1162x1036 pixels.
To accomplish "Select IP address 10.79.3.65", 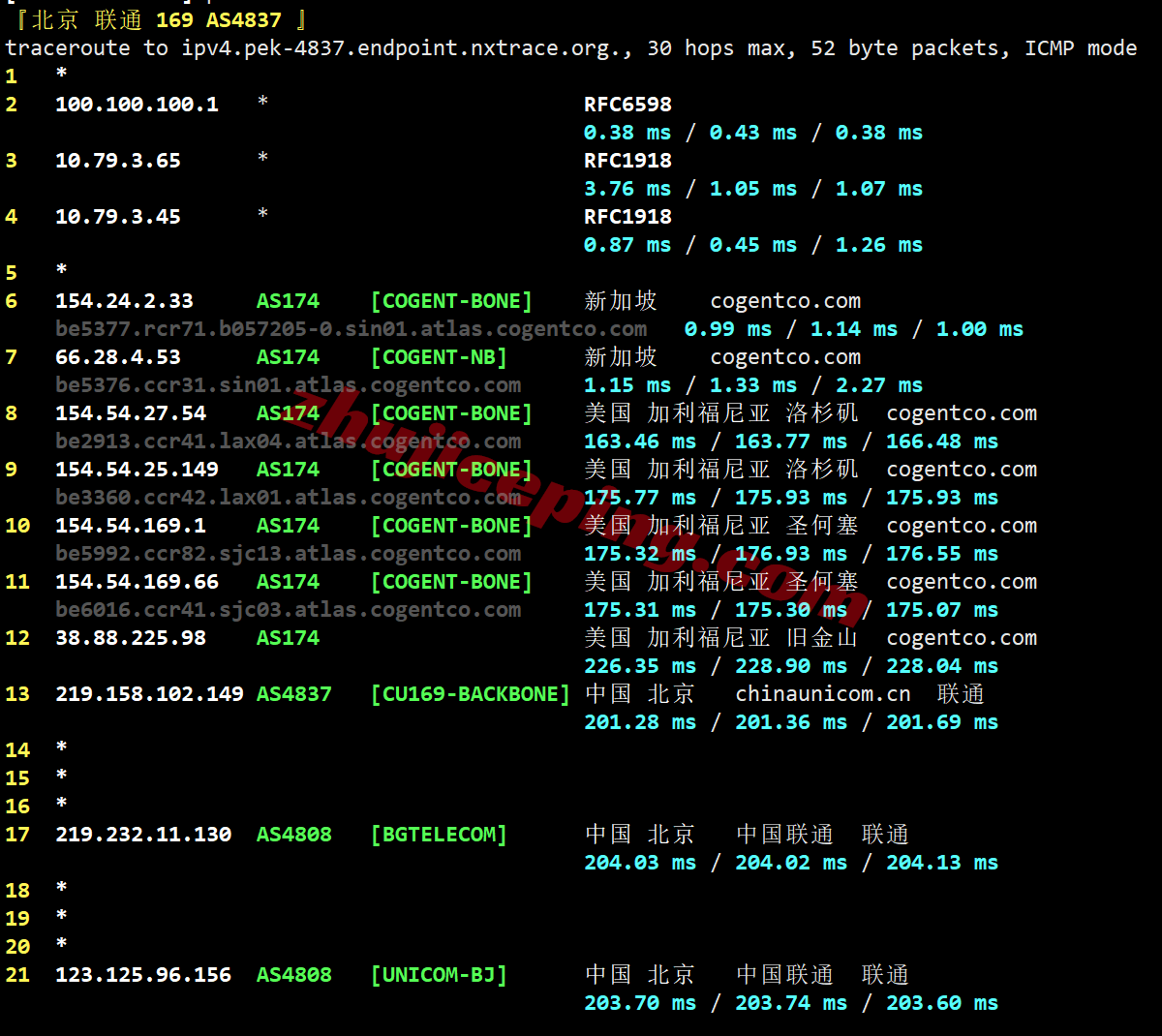I will [x=118, y=161].
